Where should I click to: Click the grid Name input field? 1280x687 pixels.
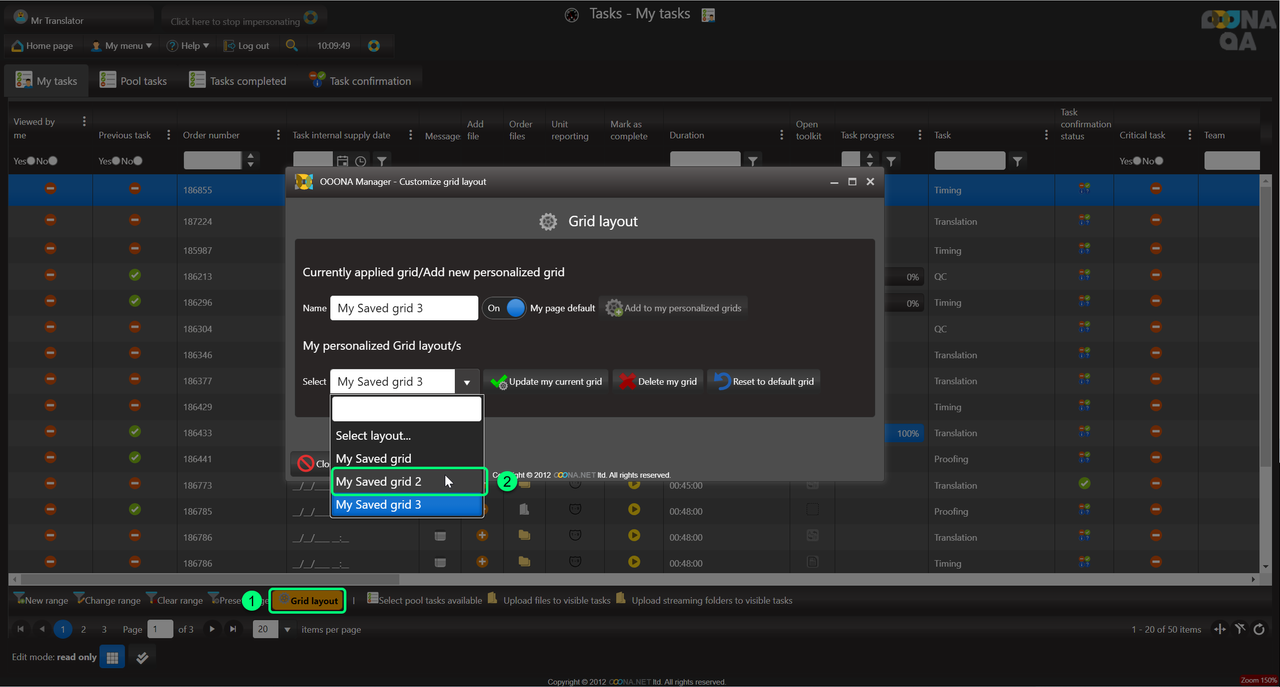pos(403,308)
